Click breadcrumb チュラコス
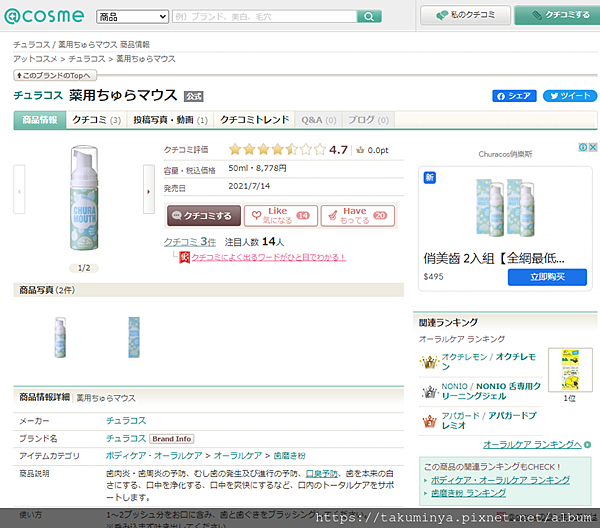This screenshot has height=528, width=600. [x=87, y=59]
